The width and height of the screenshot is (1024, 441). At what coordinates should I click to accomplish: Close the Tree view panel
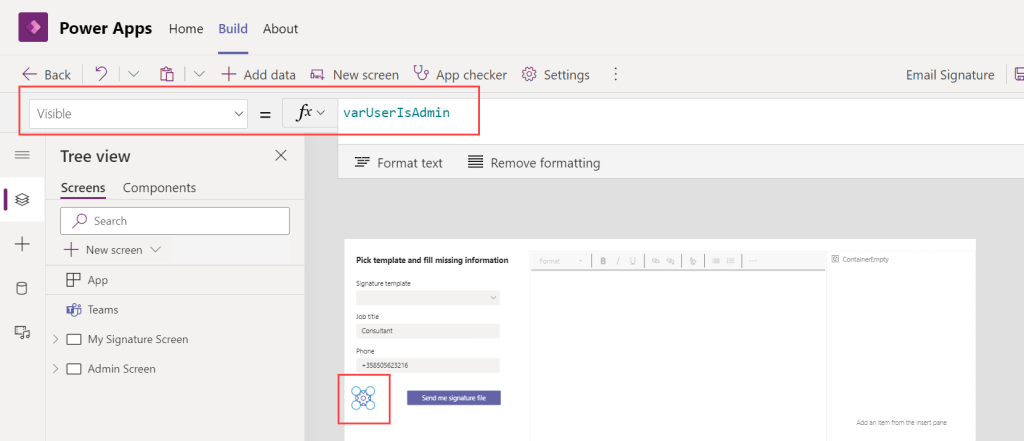pyautogui.click(x=281, y=155)
